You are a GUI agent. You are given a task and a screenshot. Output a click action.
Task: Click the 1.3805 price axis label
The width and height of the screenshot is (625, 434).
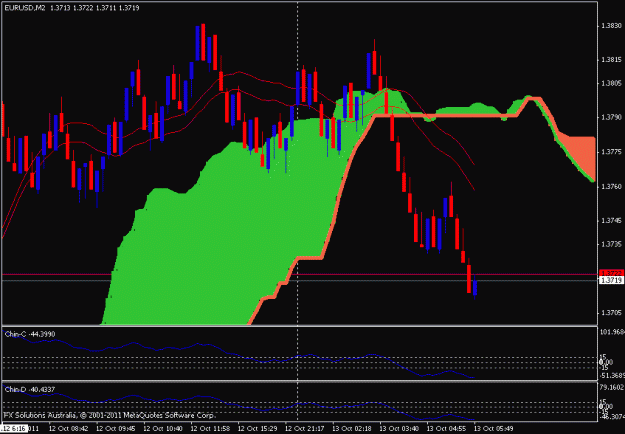click(611, 83)
